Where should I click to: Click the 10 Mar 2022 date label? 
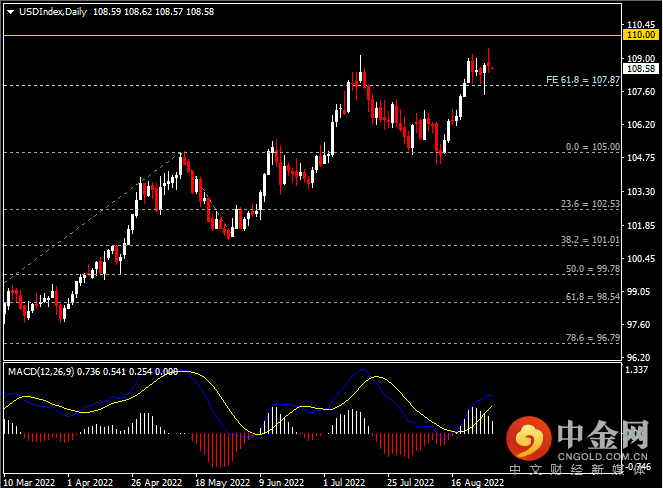point(29,483)
